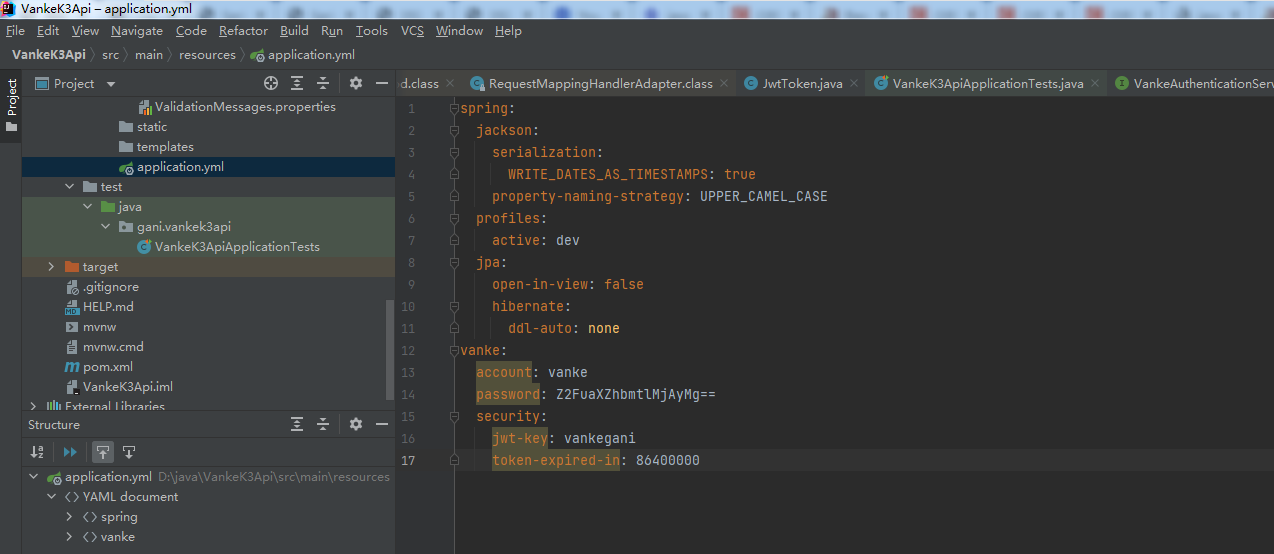Screen dimensions: 1274x554
Task: Fold the spring block at line 1
Action: coord(454,108)
